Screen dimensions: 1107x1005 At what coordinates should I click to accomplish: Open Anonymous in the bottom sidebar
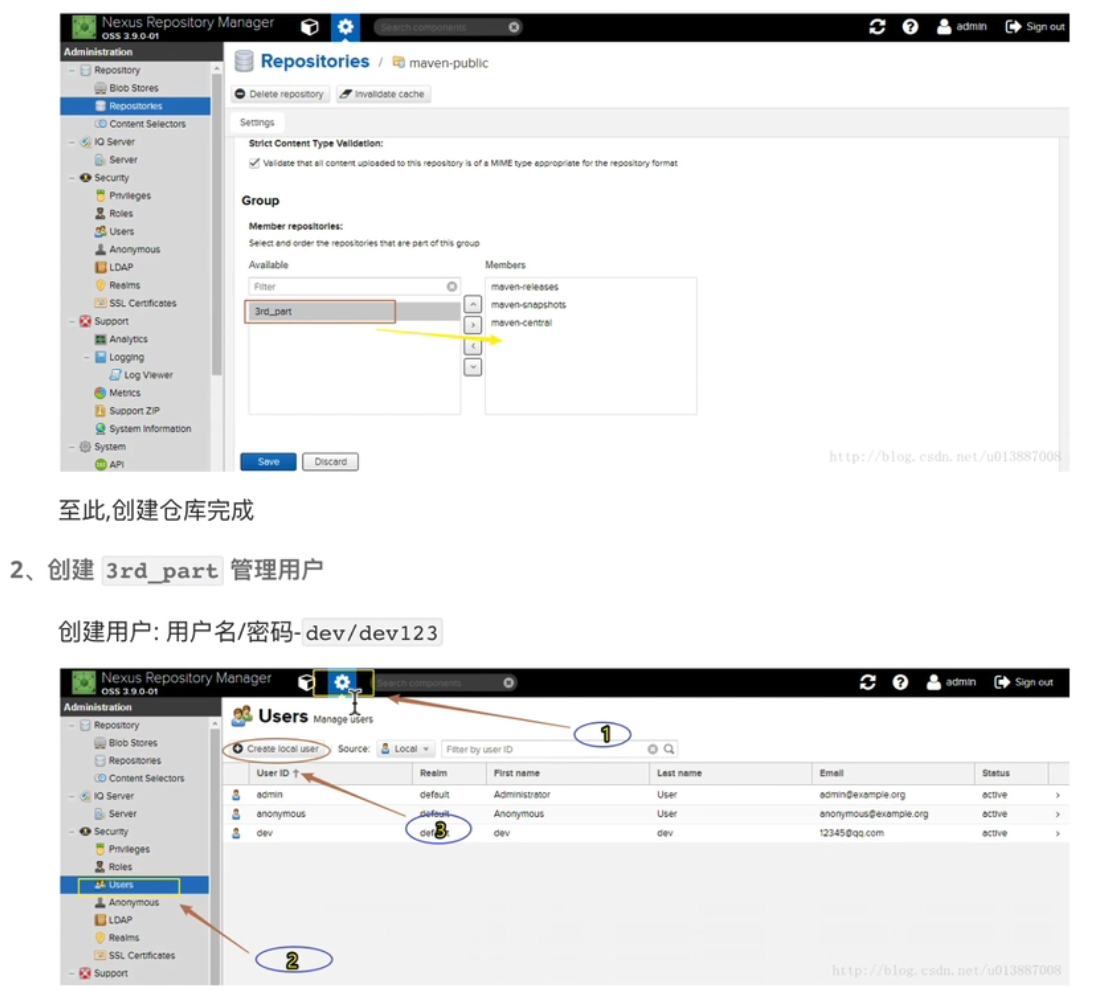[133, 903]
